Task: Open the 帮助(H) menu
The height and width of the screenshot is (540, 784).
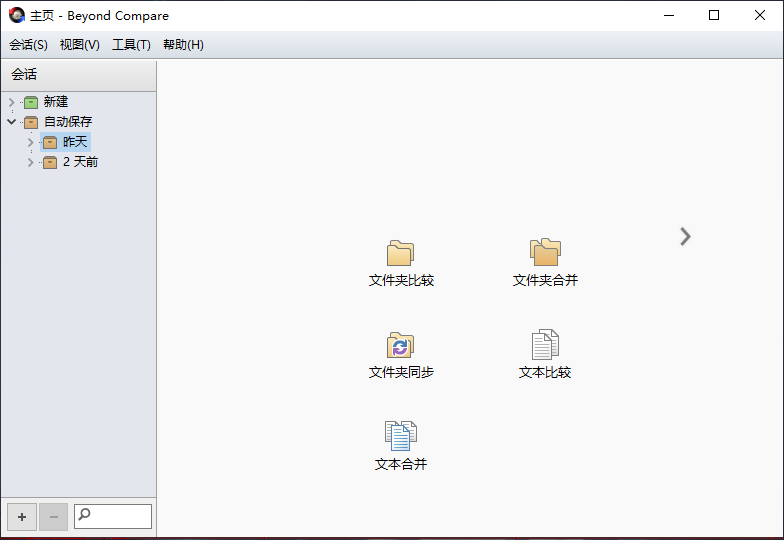Action: click(183, 45)
